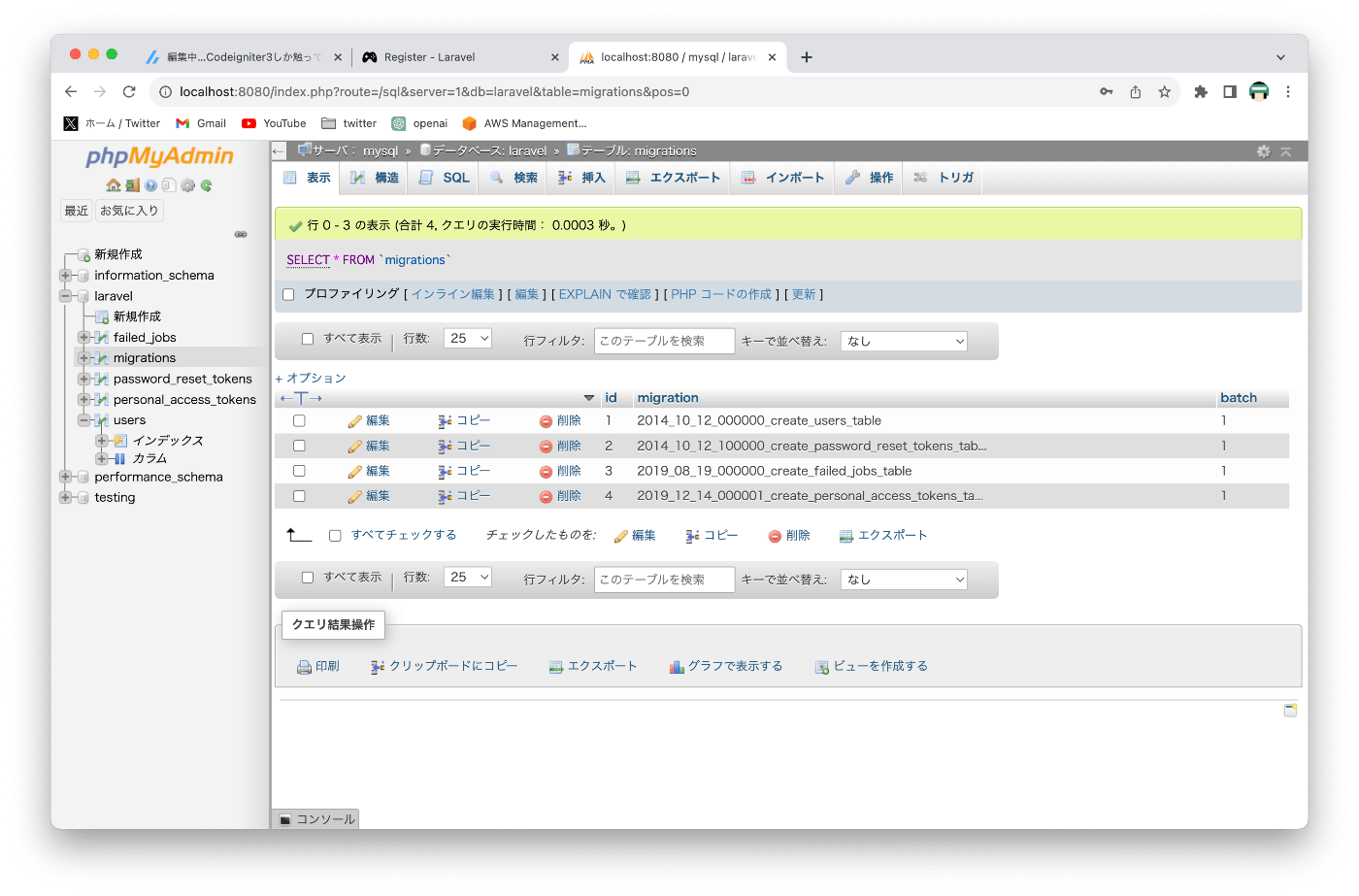This screenshot has width=1359, height=896.
Task: Click Chrome extensions puzzle icon
Action: point(1201,92)
